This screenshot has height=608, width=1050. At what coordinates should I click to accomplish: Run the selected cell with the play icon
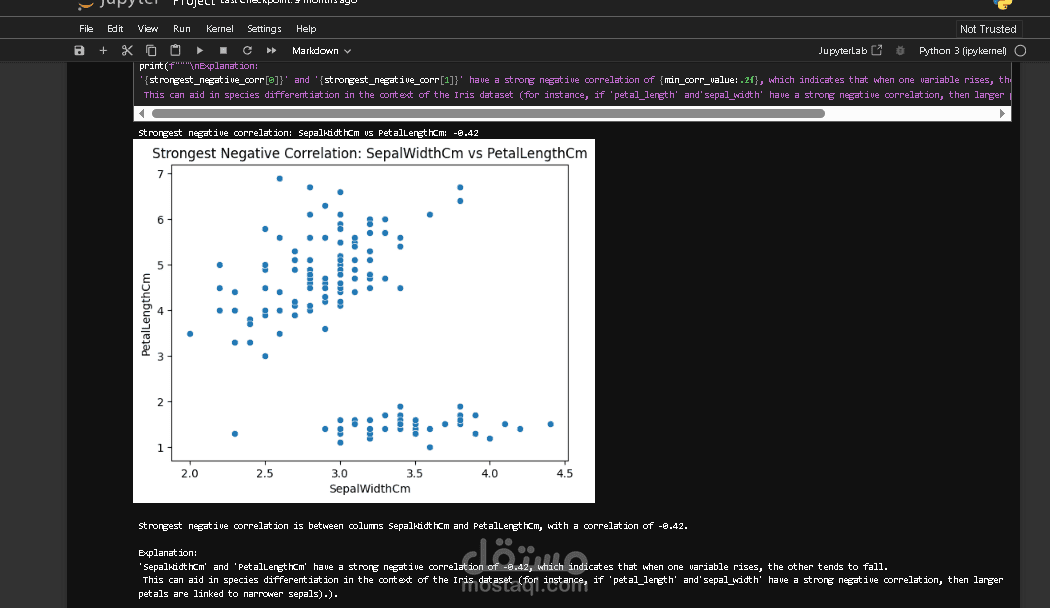click(200, 50)
